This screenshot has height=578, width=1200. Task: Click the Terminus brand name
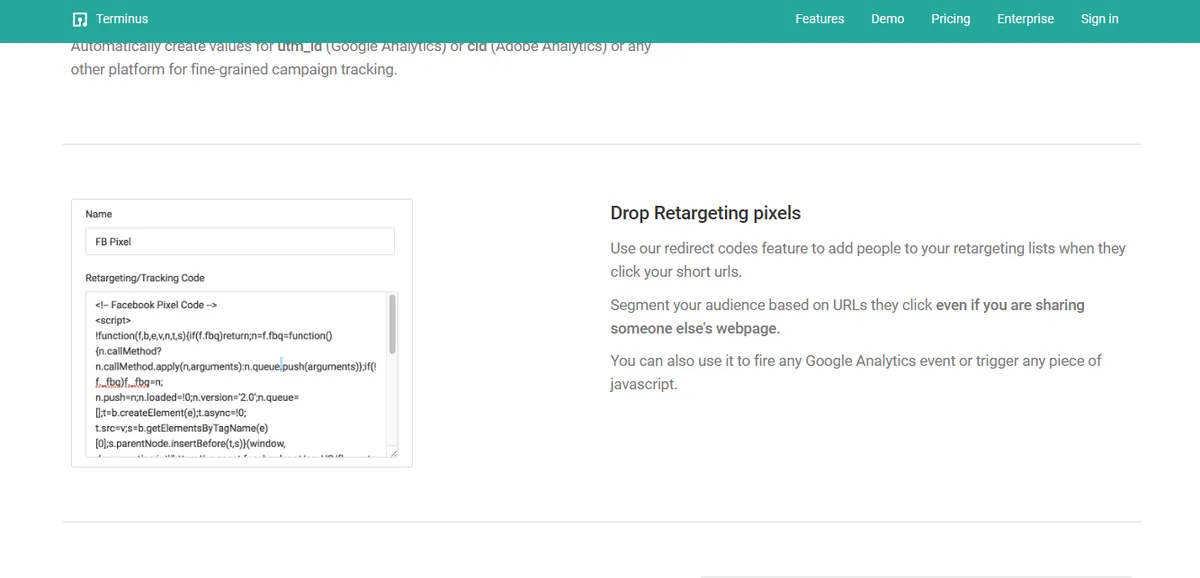coord(122,19)
